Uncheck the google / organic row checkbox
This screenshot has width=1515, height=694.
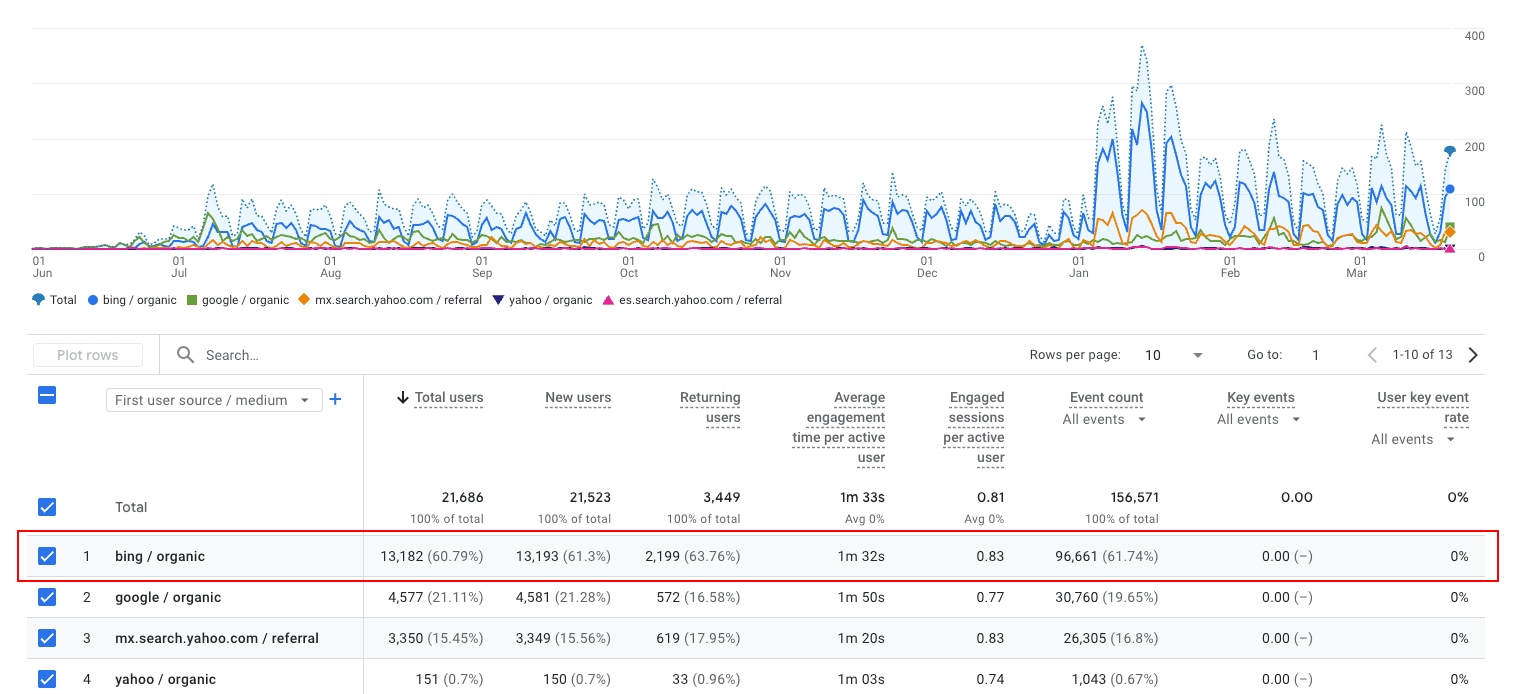(46, 597)
